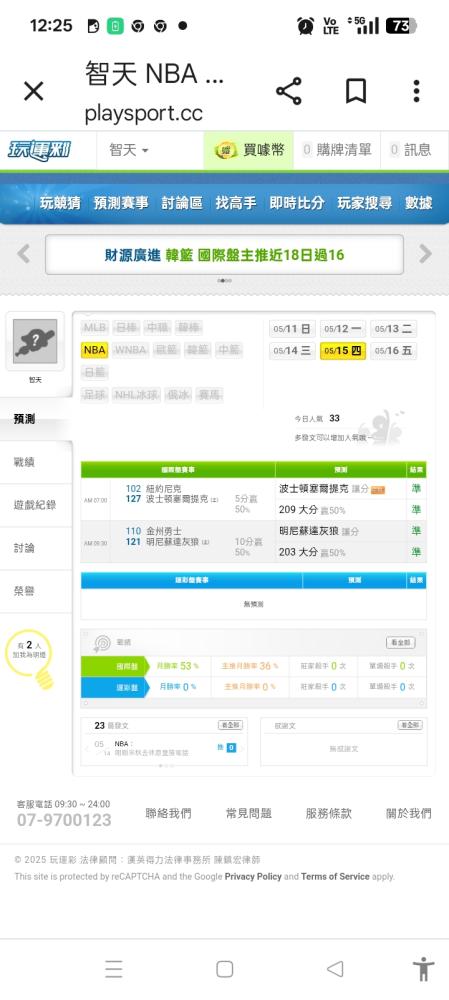Go to previous banner with left arrow
Screen dimensions: 449x1000
24,254
